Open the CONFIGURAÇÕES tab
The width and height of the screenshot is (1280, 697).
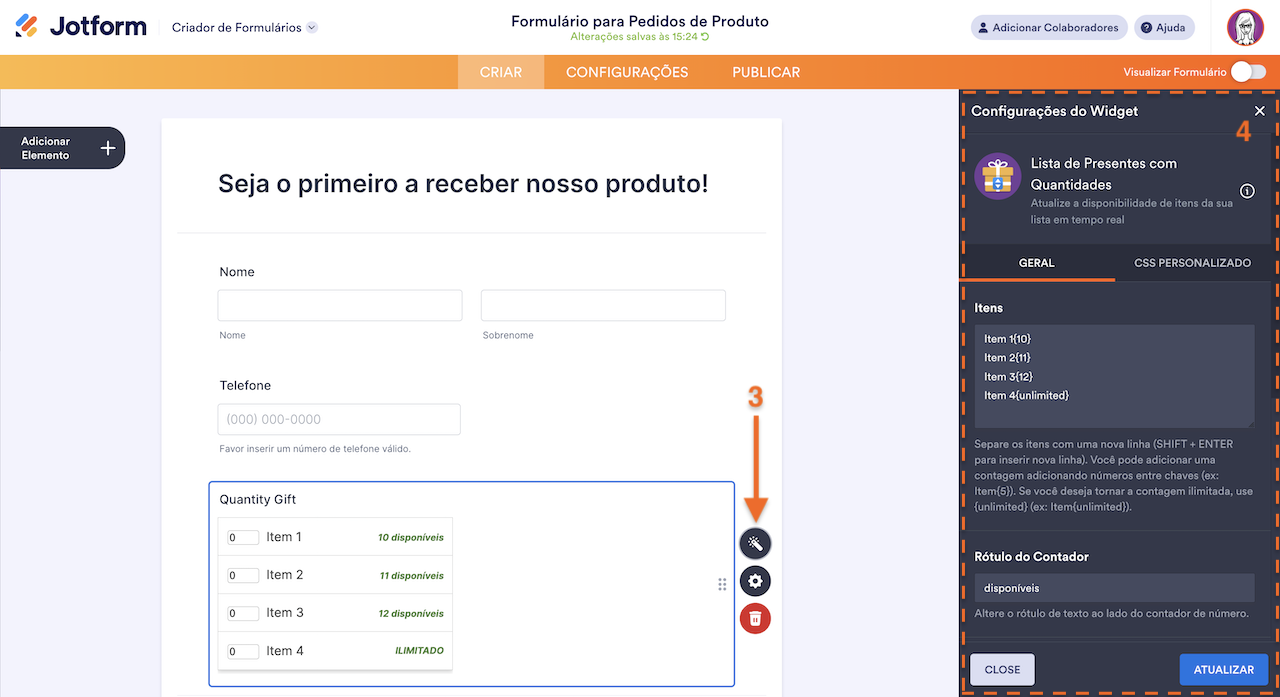click(x=627, y=72)
